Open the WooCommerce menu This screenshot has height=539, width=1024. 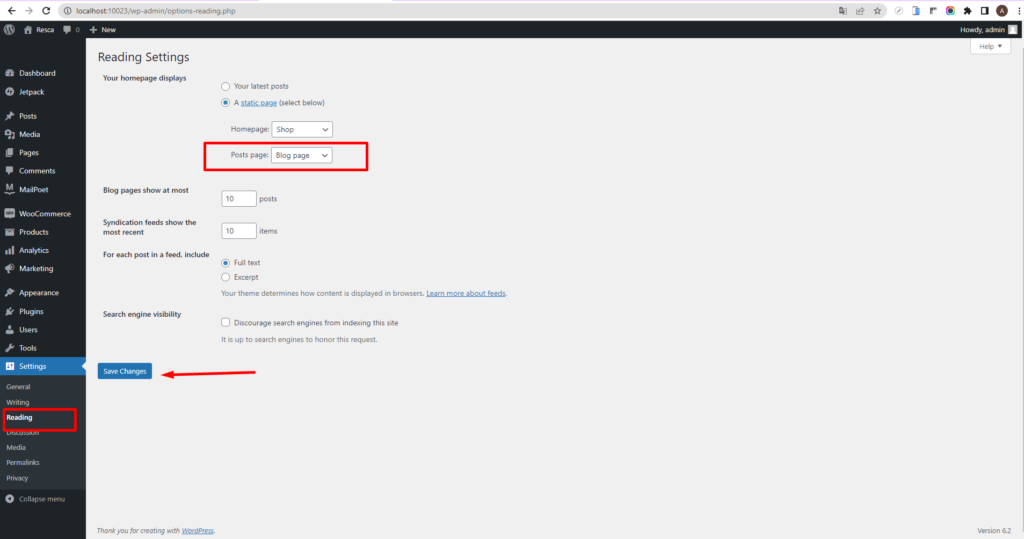click(42, 214)
